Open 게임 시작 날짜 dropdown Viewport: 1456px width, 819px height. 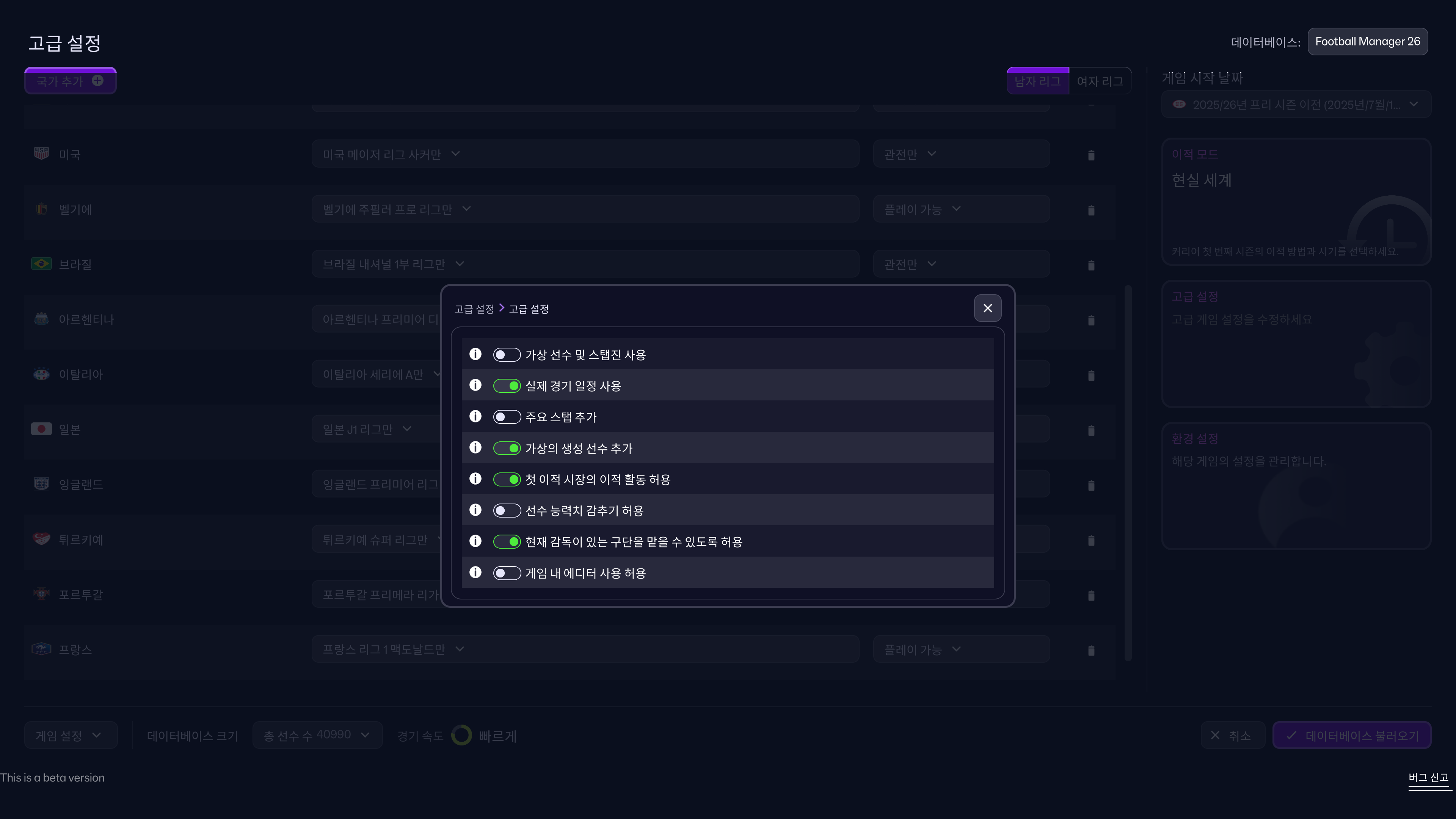pyautogui.click(x=1296, y=105)
